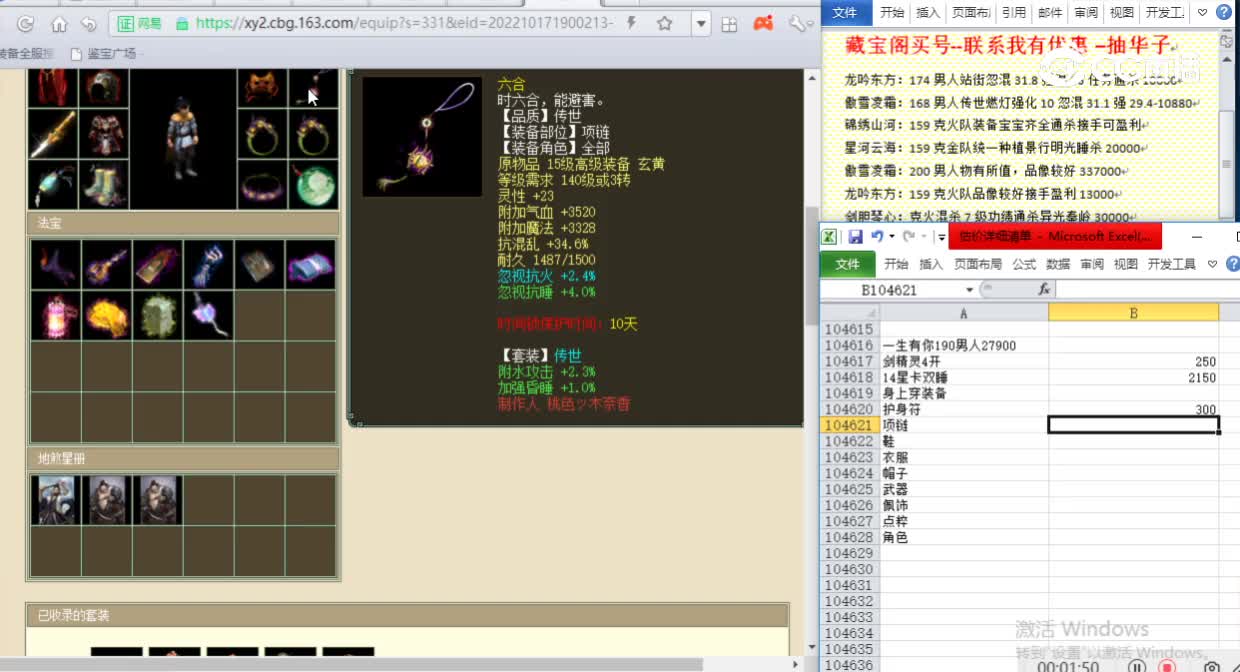
Task: Reload the browser page
Action: pyautogui.click(x=26, y=24)
